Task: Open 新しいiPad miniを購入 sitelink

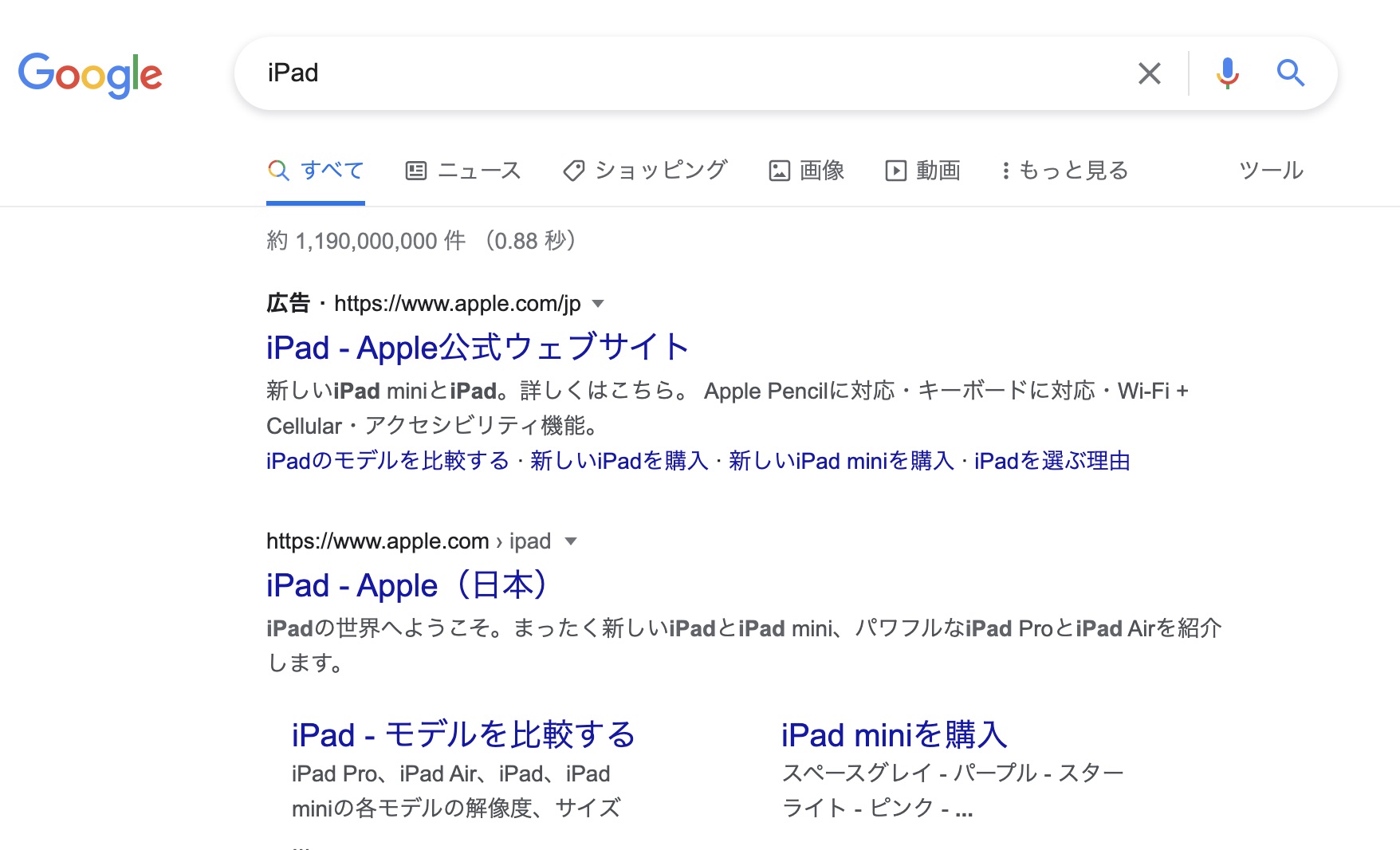Action: [841, 461]
